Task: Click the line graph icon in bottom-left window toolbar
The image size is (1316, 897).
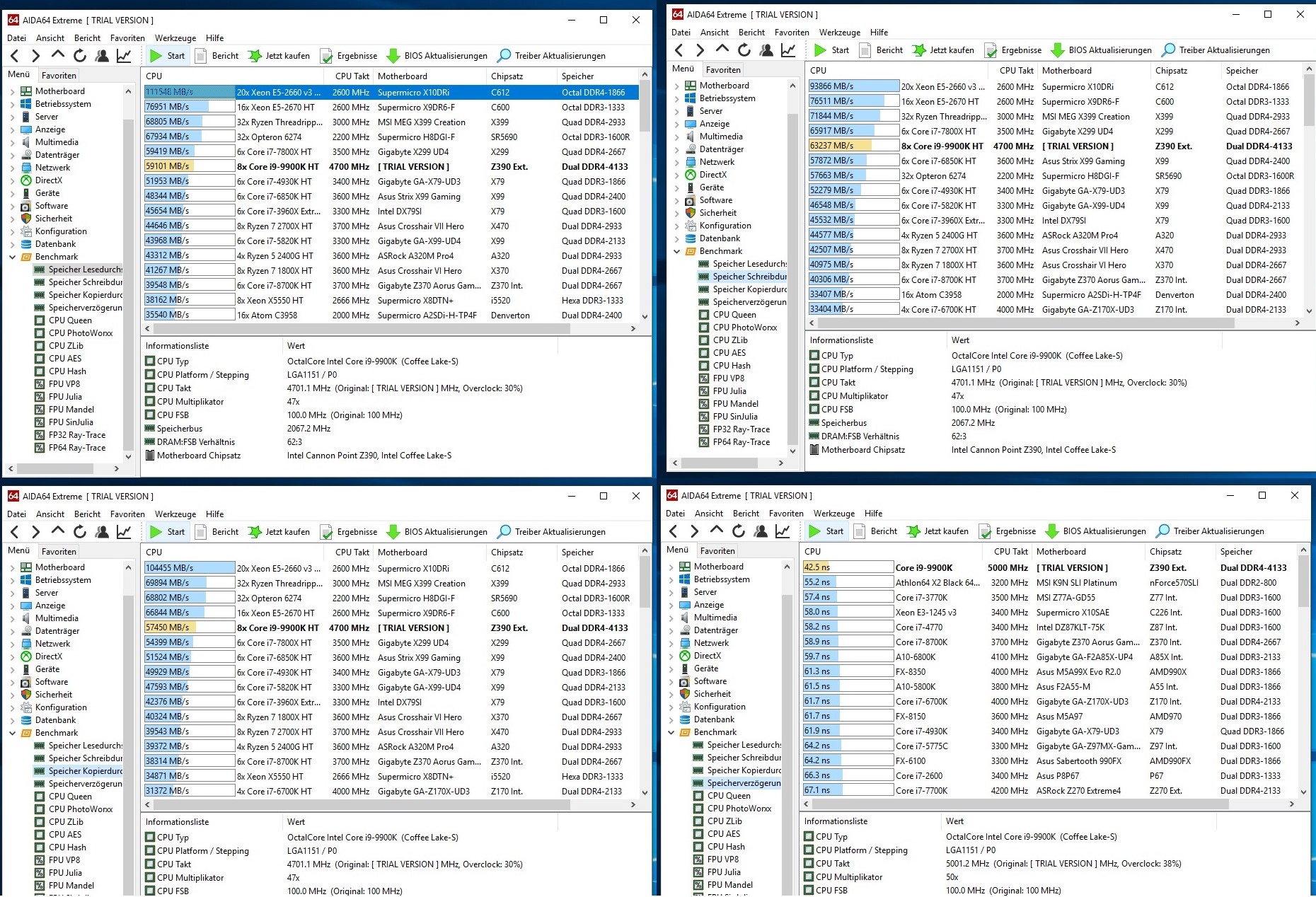Action: pos(124,531)
